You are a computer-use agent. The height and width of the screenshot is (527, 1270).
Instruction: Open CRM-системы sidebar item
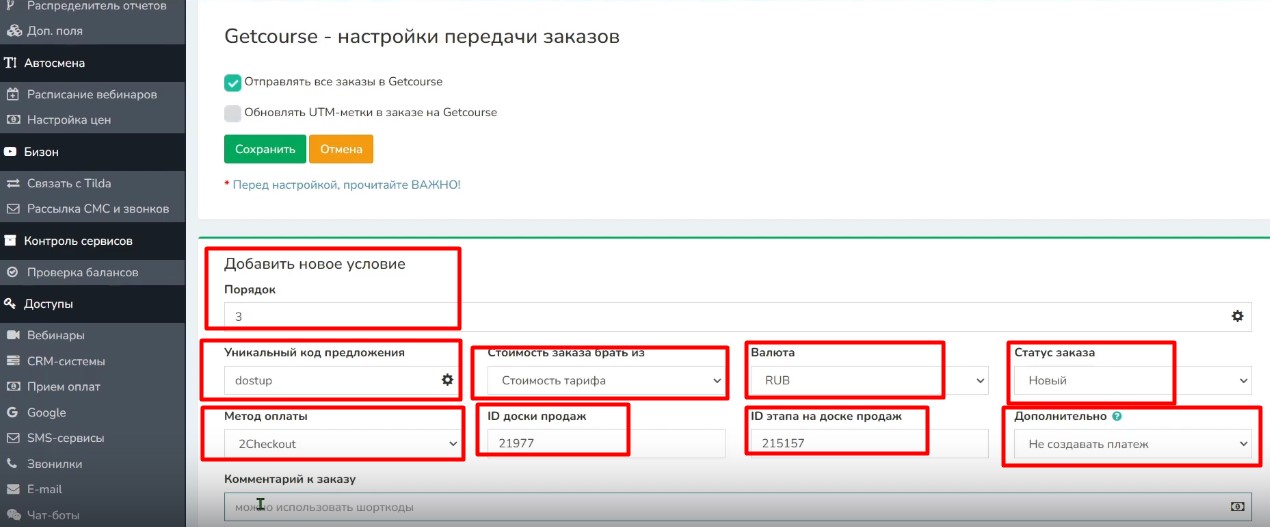pos(66,361)
